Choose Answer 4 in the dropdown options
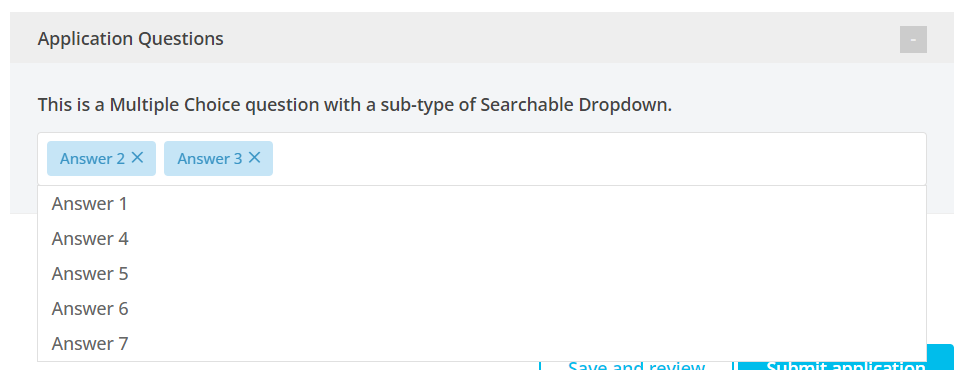This screenshot has width=955, height=370. pos(482,238)
